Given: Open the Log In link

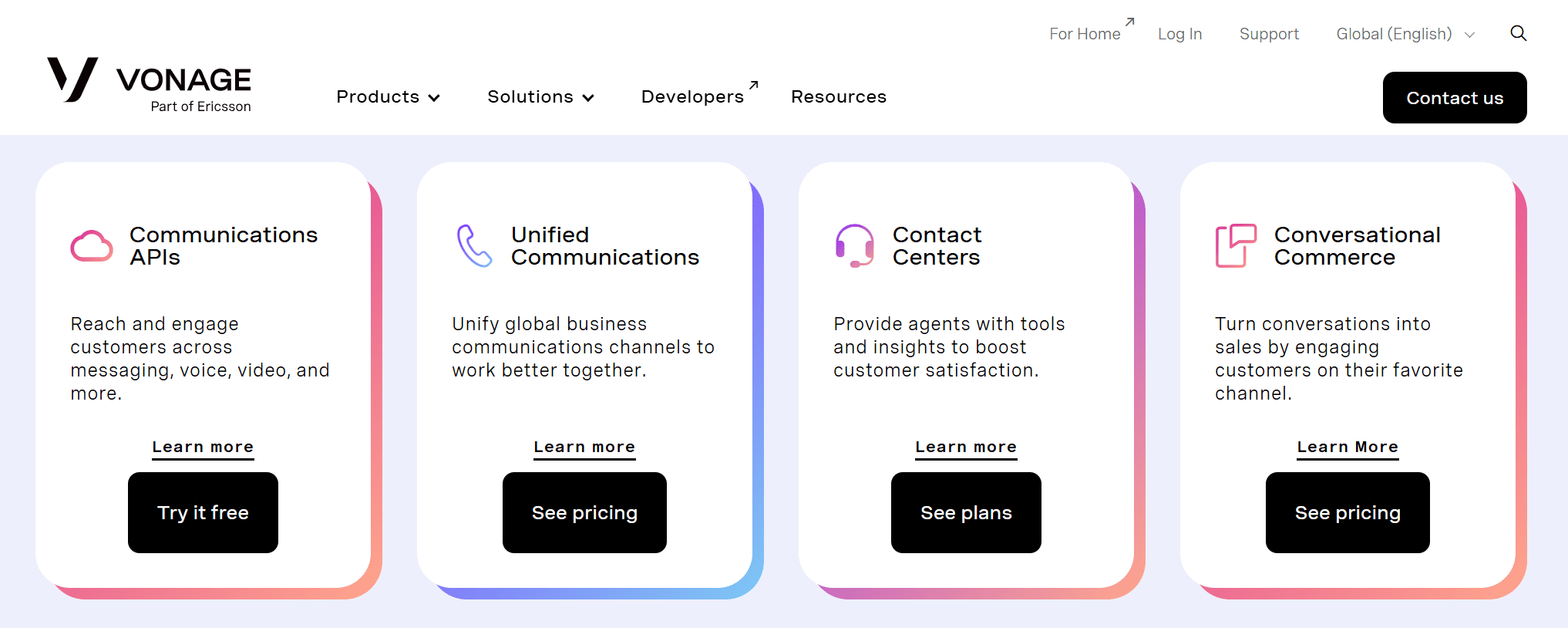Looking at the screenshot, I should tap(1179, 34).
